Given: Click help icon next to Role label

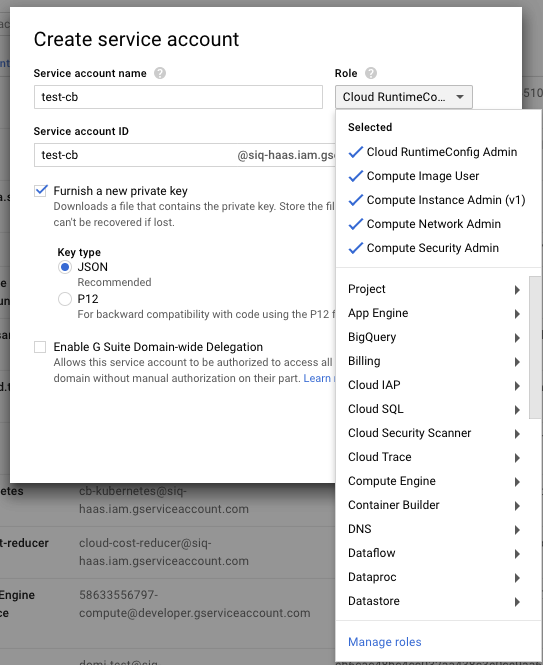Looking at the screenshot, I should 371,73.
